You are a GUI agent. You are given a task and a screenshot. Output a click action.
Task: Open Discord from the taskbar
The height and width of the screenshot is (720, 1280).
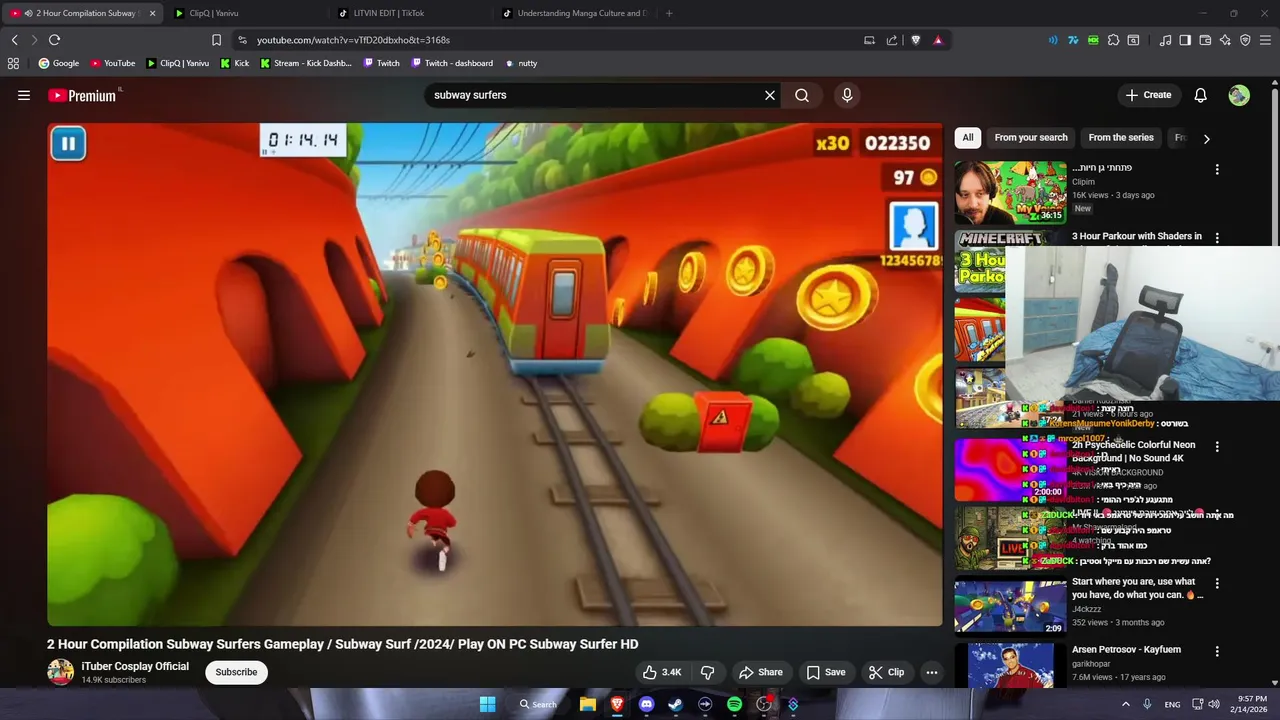[646, 704]
